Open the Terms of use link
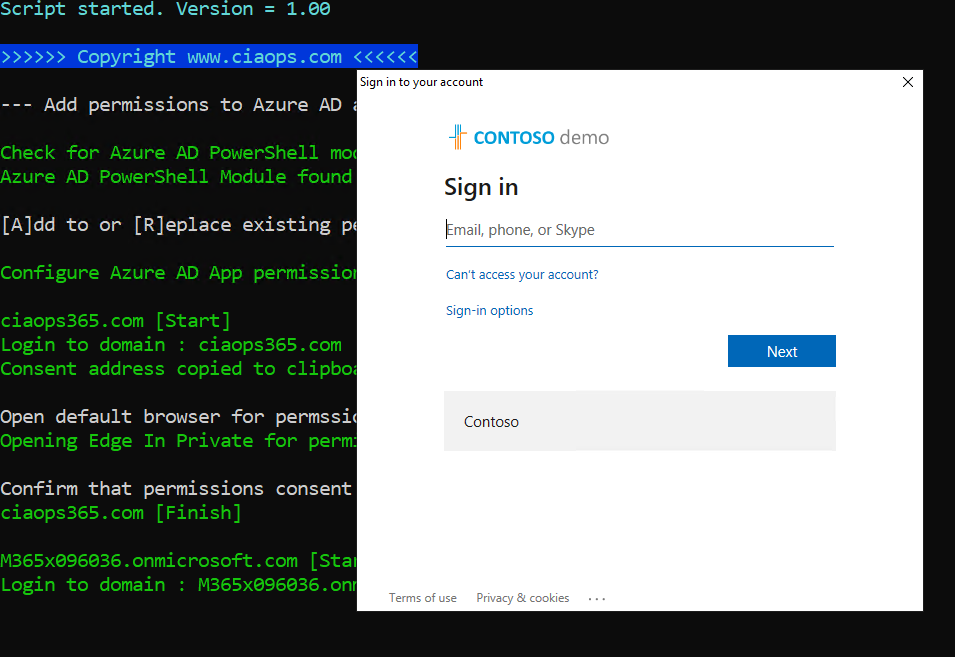The width and height of the screenshot is (955, 657). (422, 598)
